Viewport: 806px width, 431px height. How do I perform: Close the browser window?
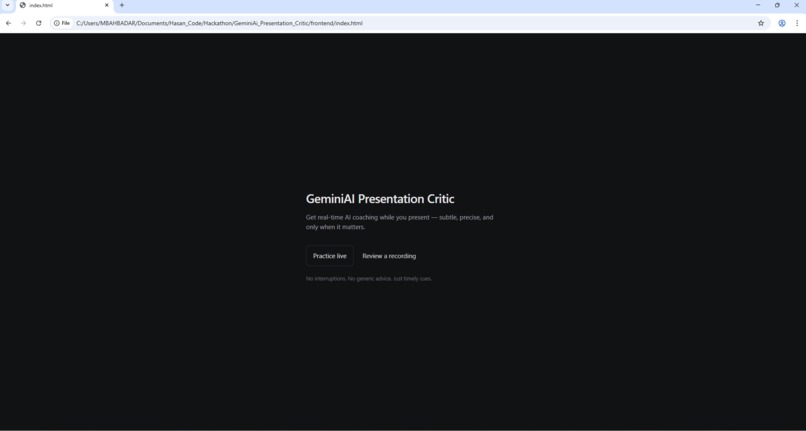coord(796,5)
